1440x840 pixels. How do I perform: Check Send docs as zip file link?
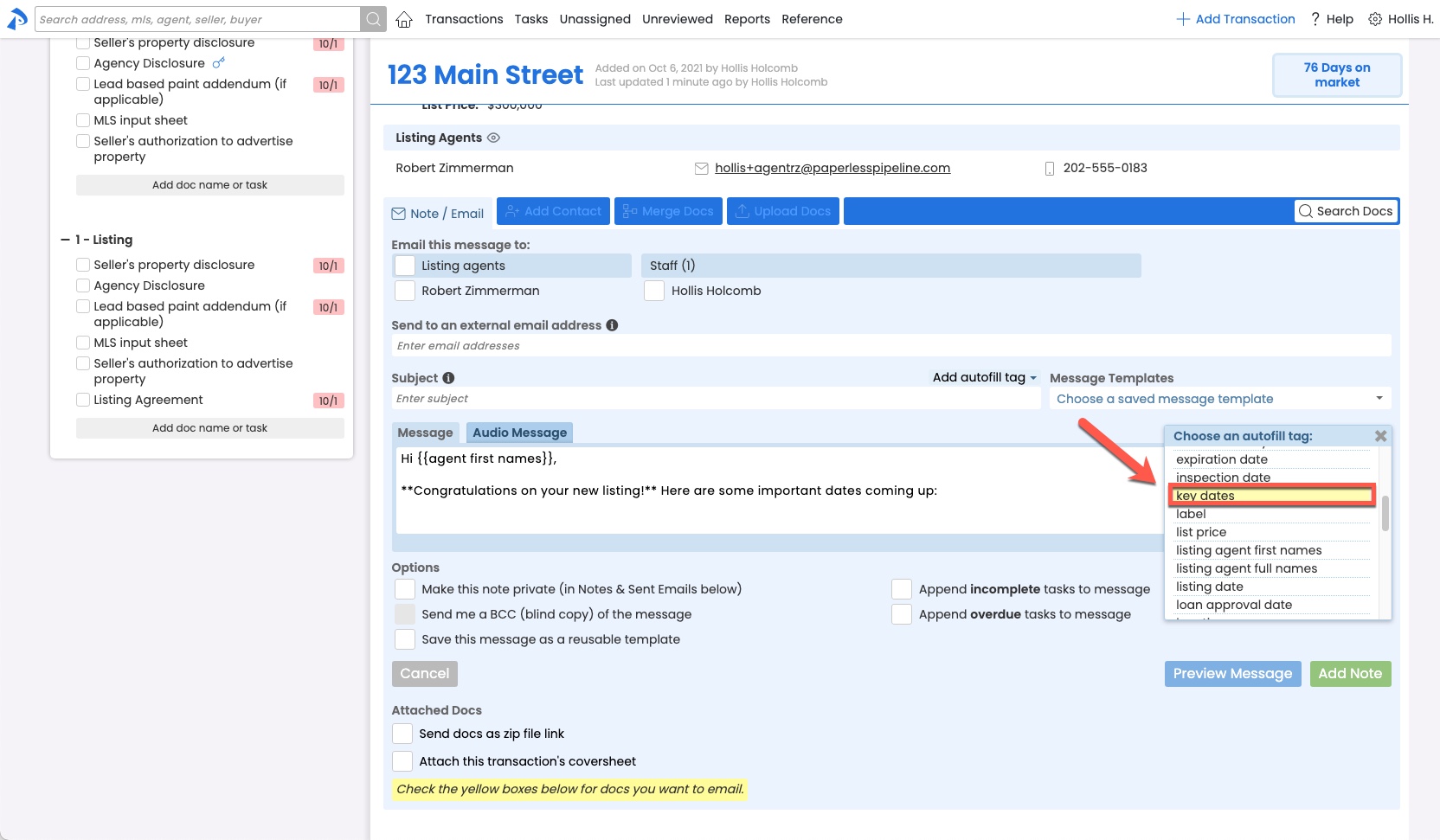(402, 734)
